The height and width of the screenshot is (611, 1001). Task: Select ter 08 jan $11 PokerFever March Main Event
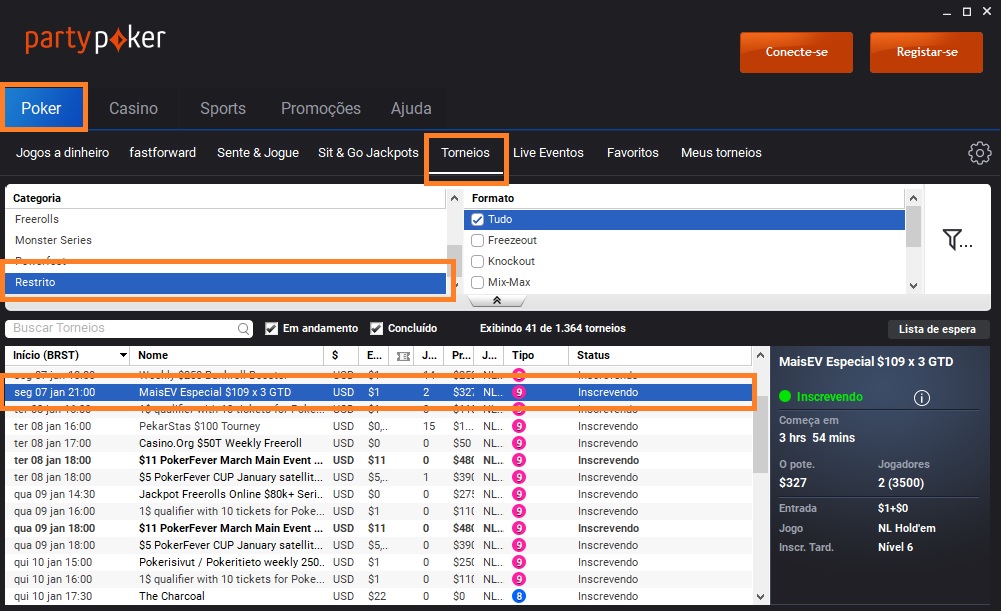click(x=379, y=460)
